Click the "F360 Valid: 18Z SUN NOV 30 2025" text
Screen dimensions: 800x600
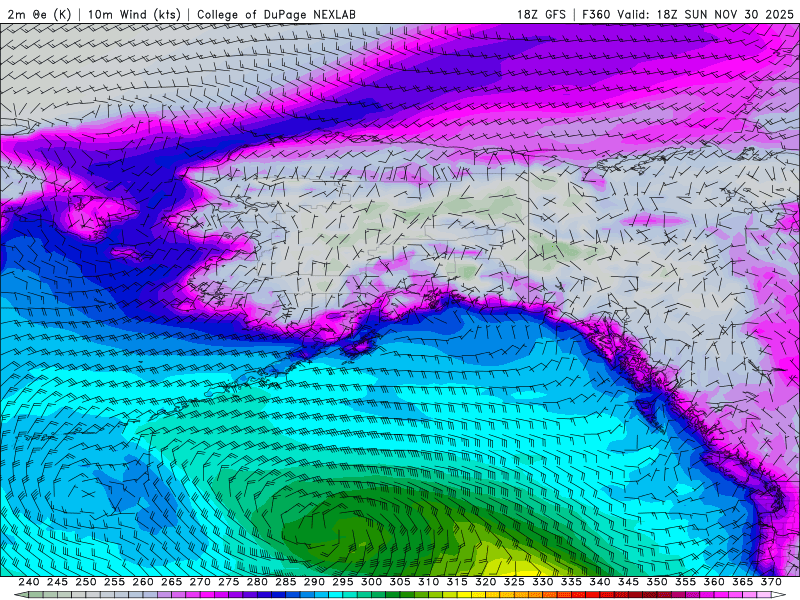pyautogui.click(x=688, y=15)
